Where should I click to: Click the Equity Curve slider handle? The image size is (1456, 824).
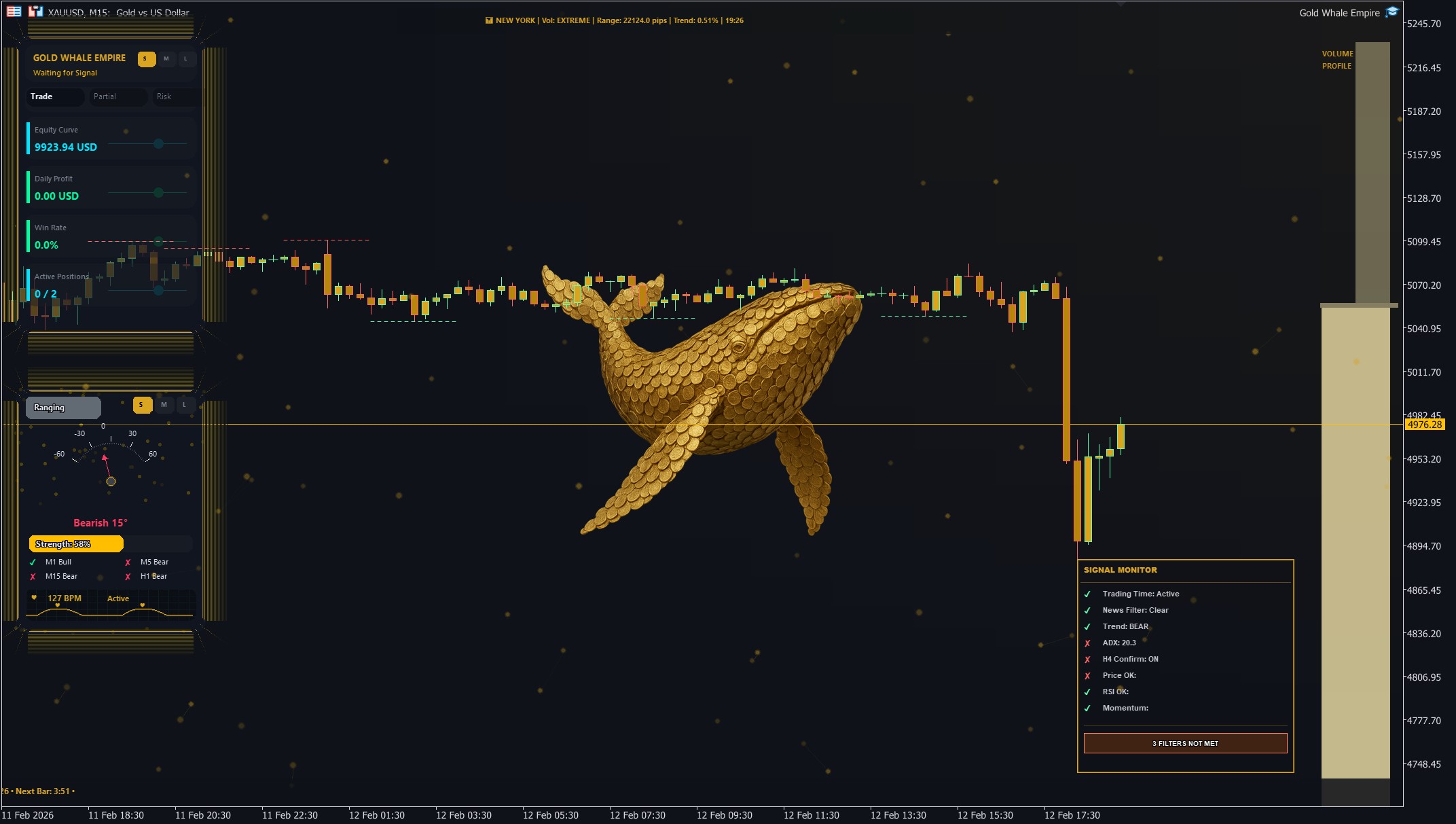tap(158, 144)
